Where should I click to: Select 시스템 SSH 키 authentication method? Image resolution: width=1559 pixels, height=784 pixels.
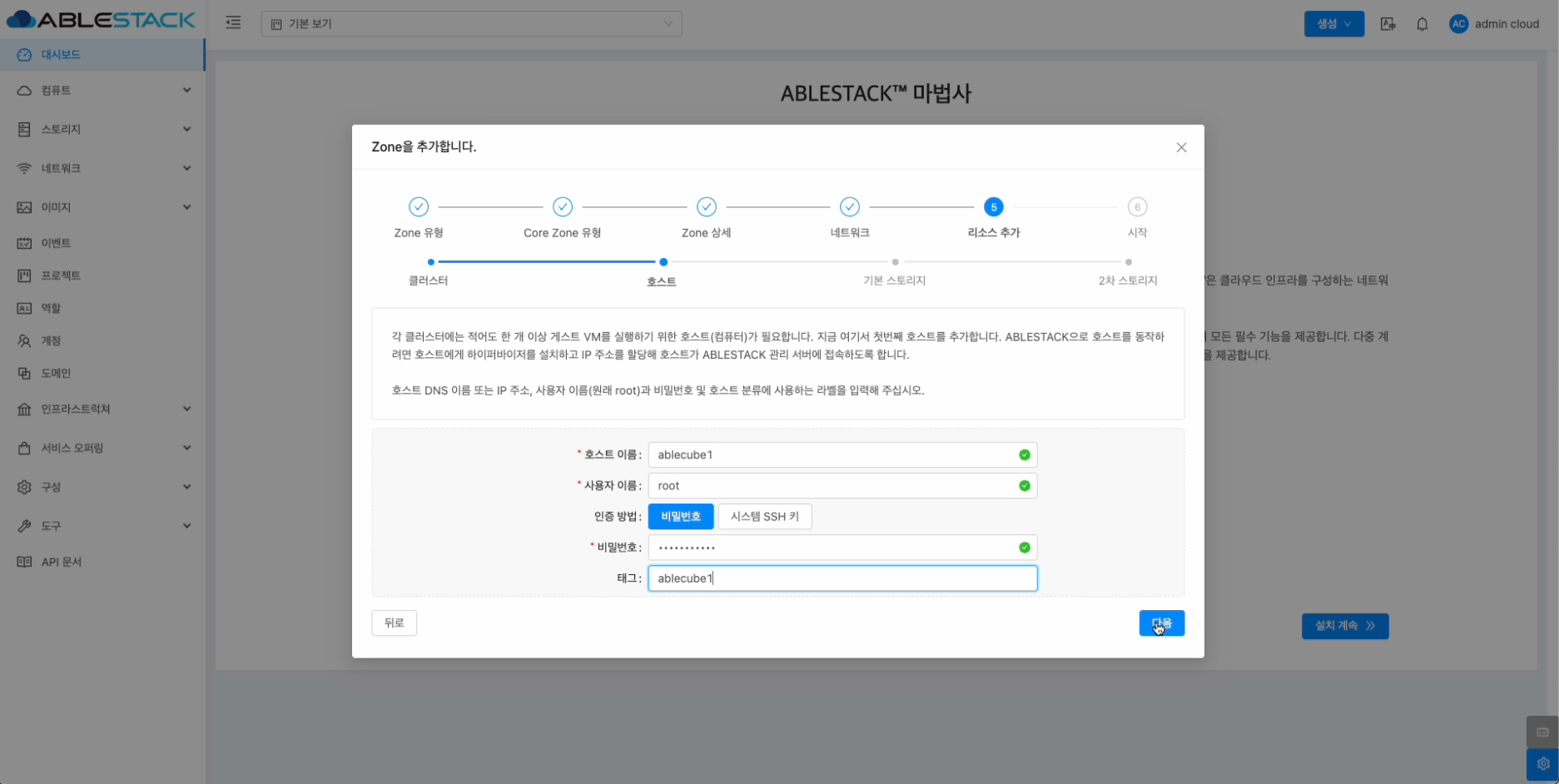(x=764, y=516)
